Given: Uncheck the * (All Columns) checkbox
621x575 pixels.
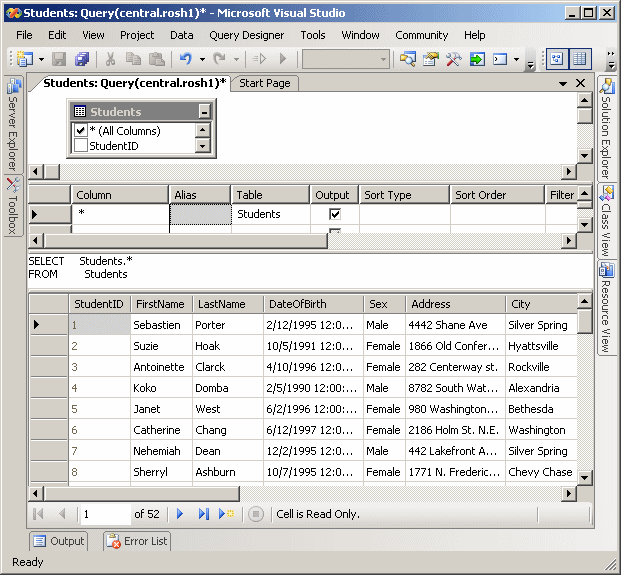Looking at the screenshot, I should (x=81, y=130).
